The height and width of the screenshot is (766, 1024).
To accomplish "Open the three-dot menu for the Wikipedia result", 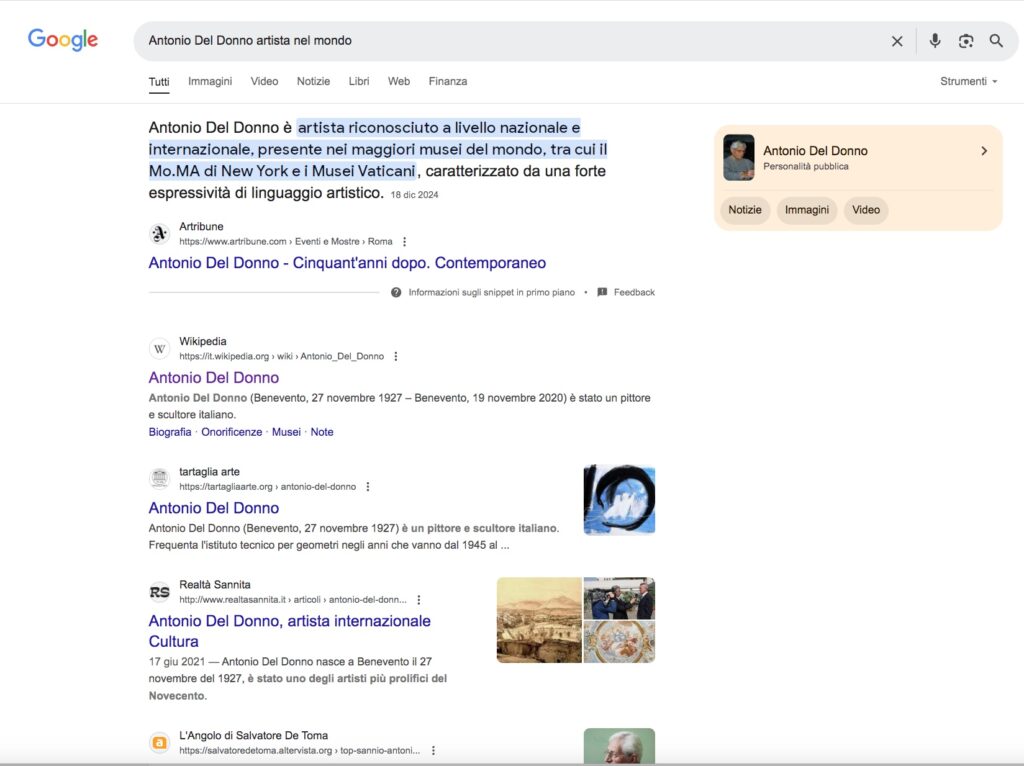I will click(396, 357).
